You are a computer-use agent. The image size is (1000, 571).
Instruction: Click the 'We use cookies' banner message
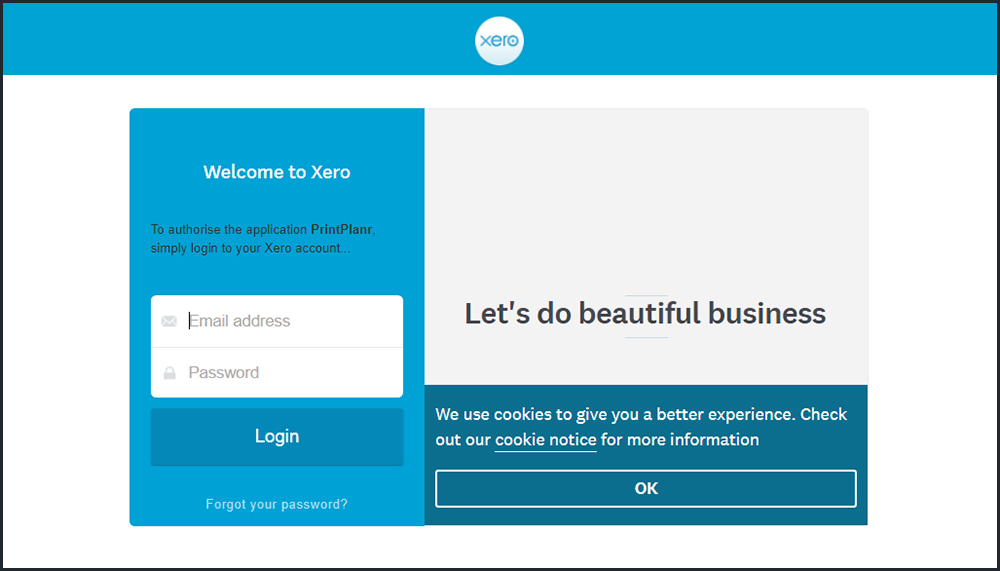click(641, 427)
